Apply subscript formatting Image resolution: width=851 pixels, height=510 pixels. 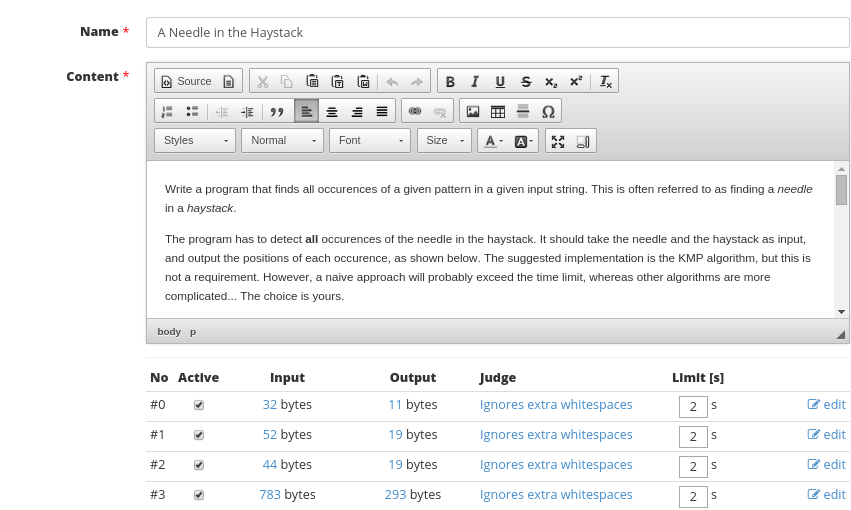[551, 81]
